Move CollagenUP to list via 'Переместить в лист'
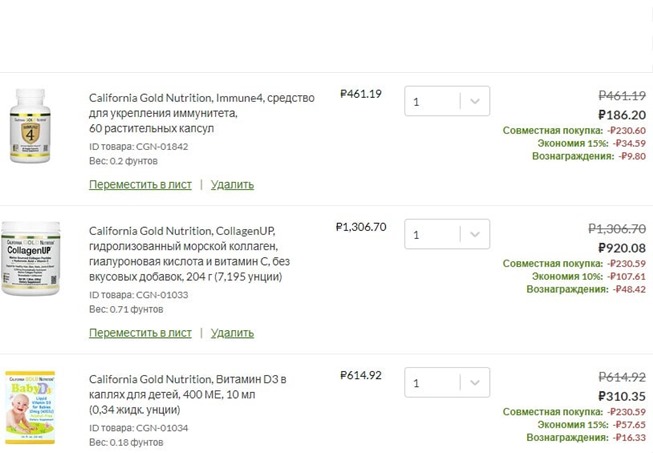Image resolution: width=653 pixels, height=453 pixels. [140, 332]
